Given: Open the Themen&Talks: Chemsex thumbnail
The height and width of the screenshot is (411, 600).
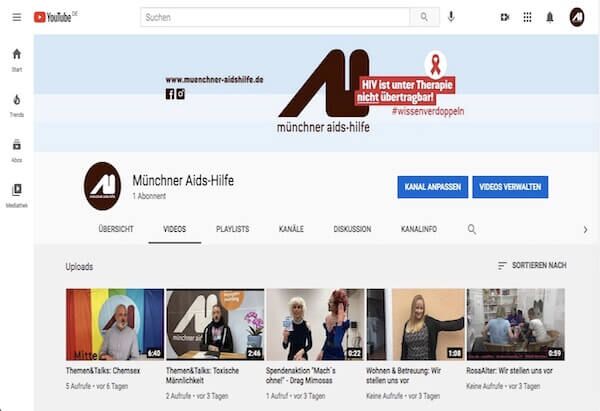Looking at the screenshot, I should 115,325.
